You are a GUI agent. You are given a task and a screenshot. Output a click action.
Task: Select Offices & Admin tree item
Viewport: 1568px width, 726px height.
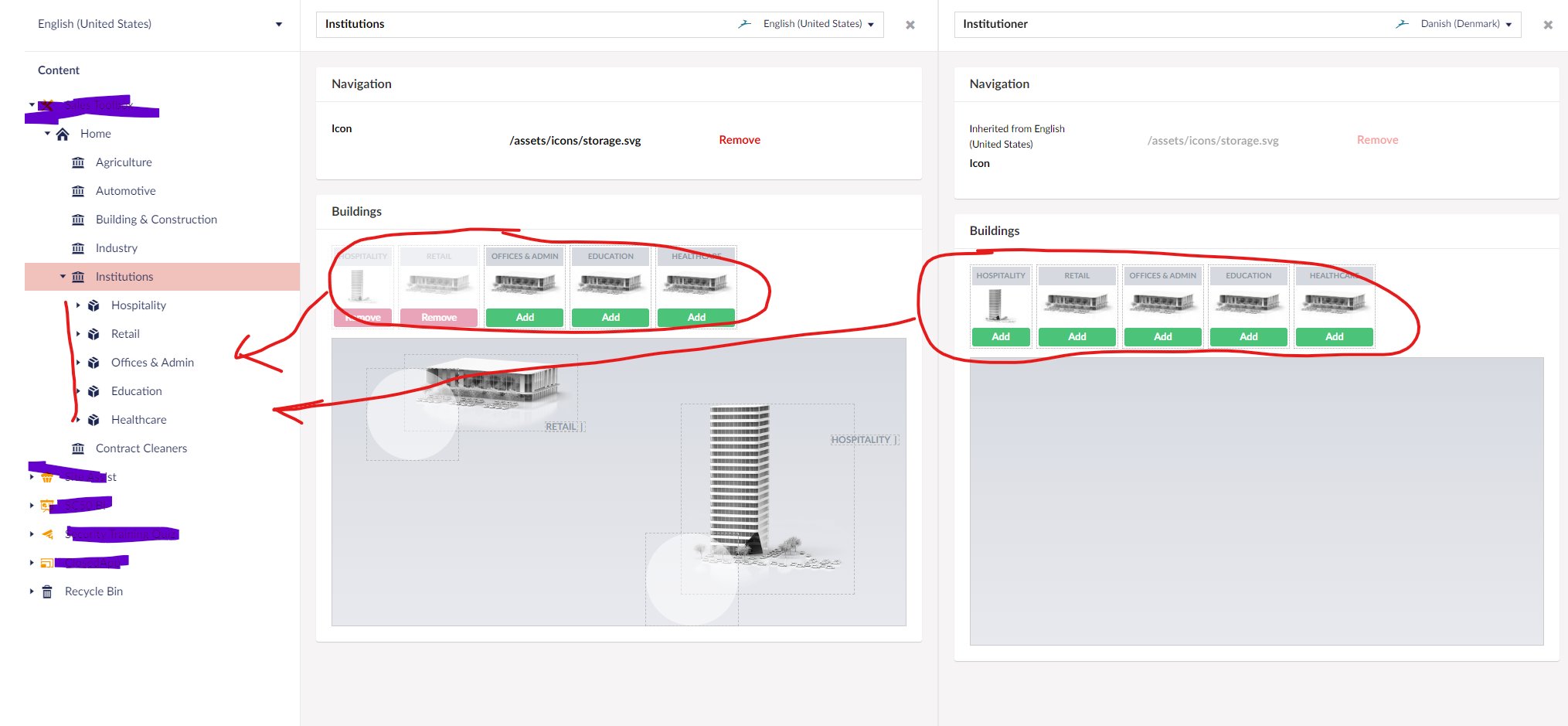pos(152,363)
